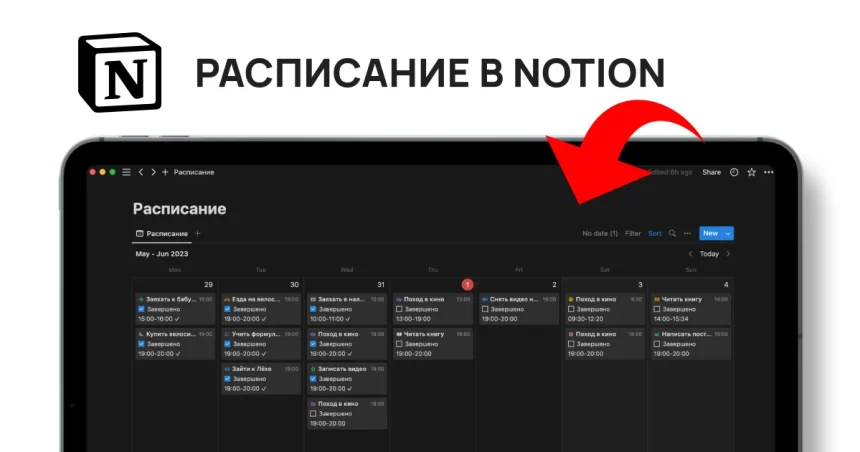Open the Езда на велос… card on the 30th
The width and height of the screenshot is (860, 452).
[x=261, y=309]
